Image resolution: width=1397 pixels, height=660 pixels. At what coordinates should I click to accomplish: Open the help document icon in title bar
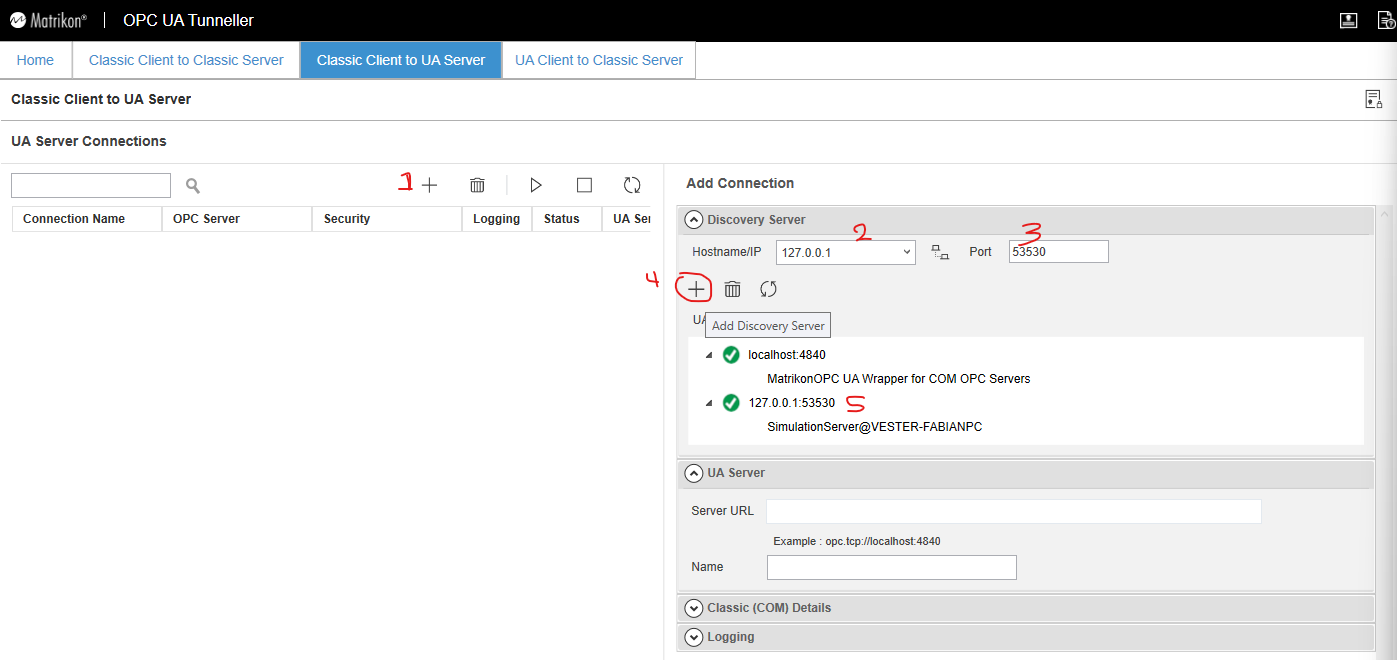pyautogui.click(x=1386, y=20)
